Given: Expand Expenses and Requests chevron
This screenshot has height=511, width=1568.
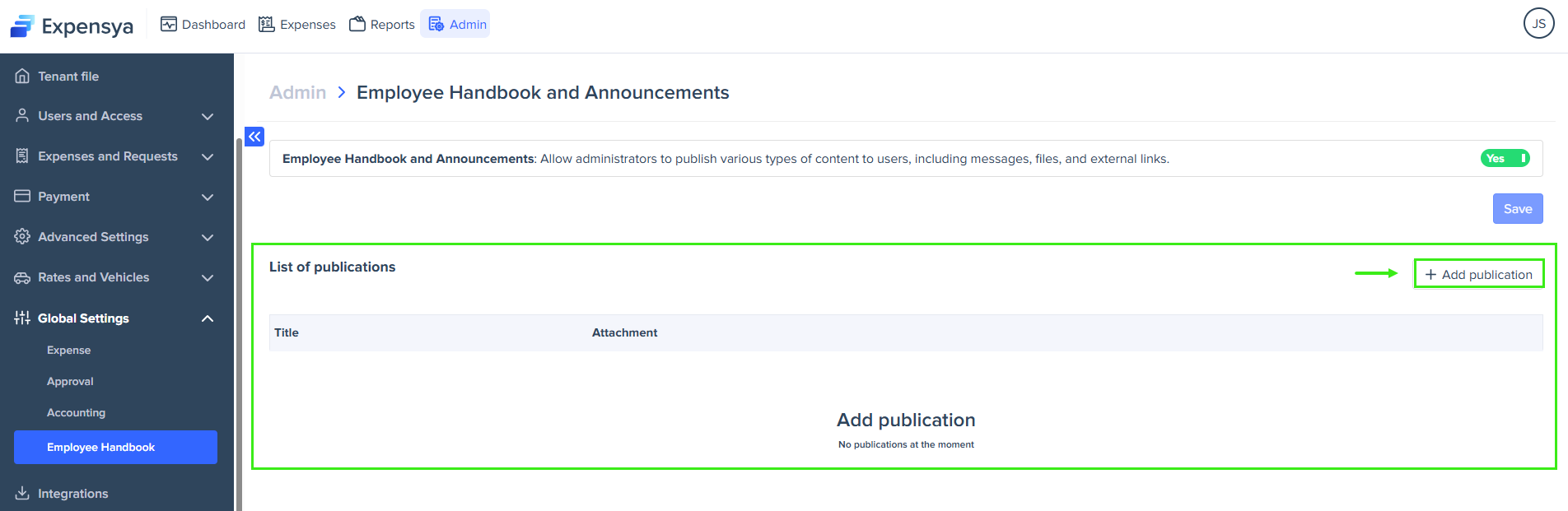Looking at the screenshot, I should click(208, 156).
